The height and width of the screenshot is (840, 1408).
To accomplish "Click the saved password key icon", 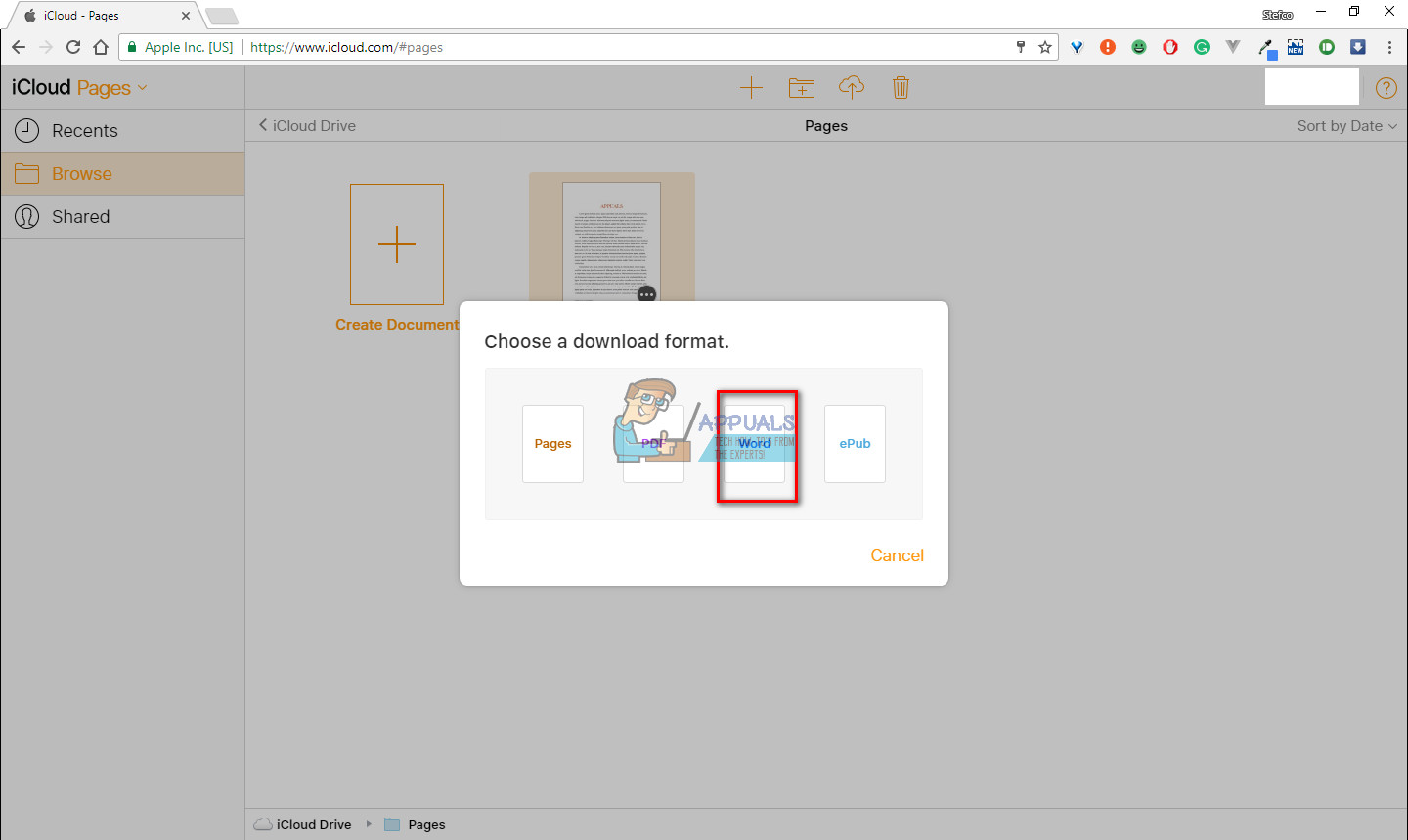I will click(1021, 47).
